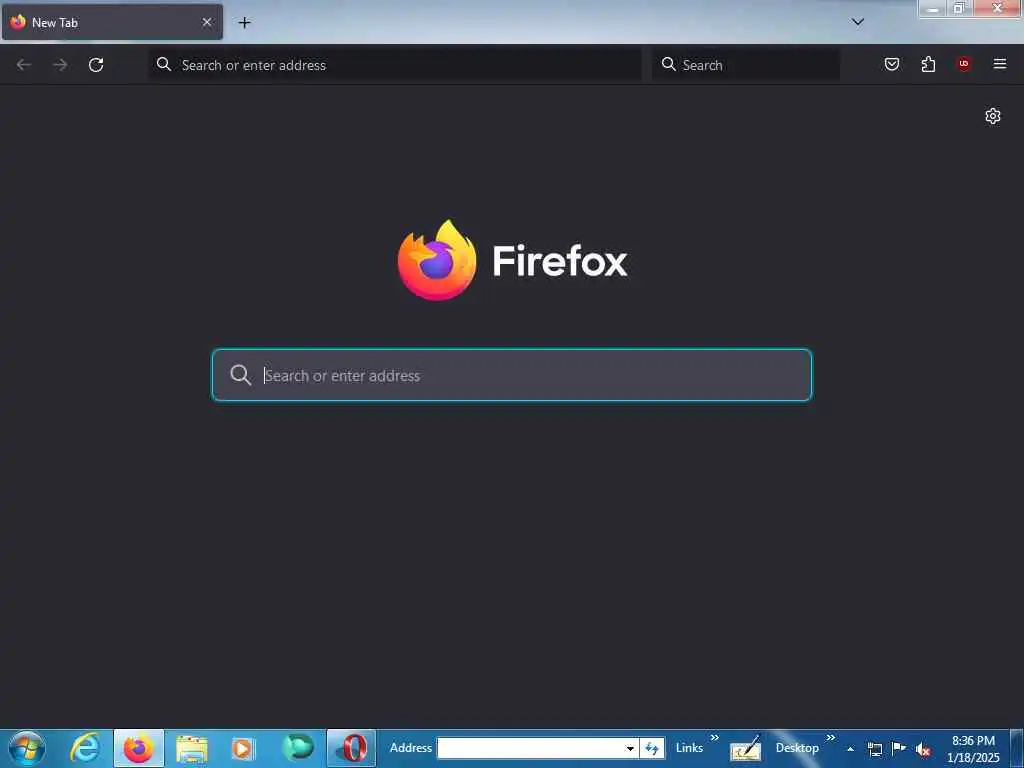Launch Internet Explorer from the taskbar
This screenshot has height=768, width=1024.
[85, 748]
